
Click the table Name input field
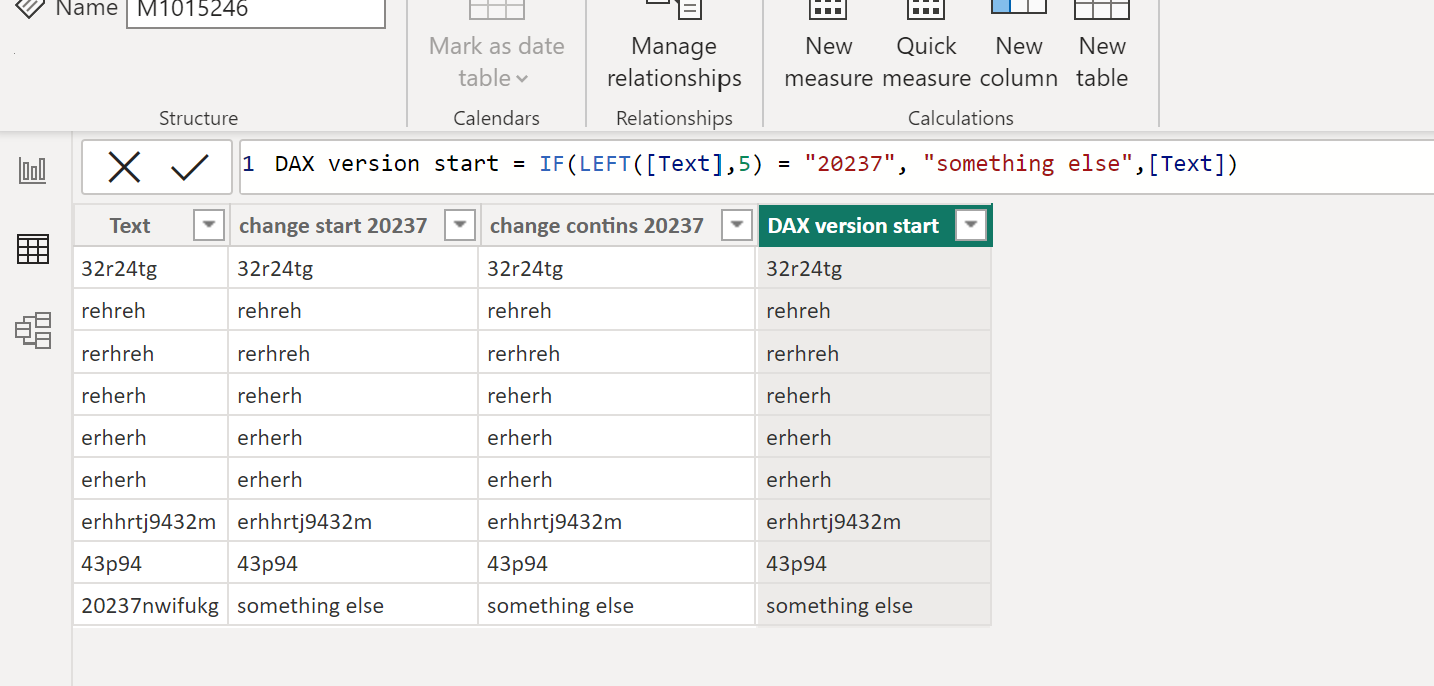[256, 12]
